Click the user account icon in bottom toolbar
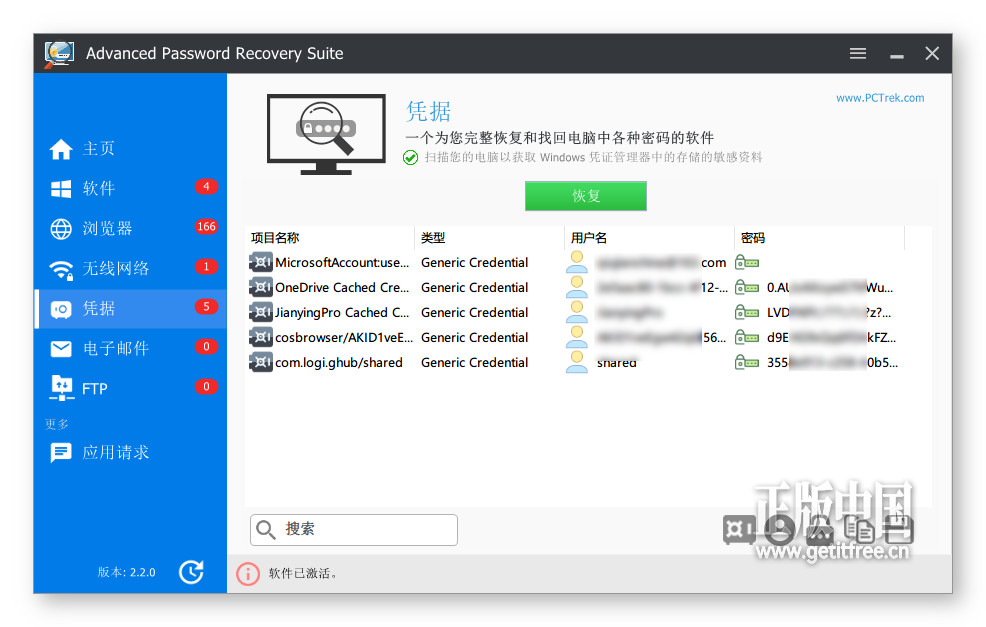Image resolution: width=986 pixels, height=627 pixels. [780, 530]
